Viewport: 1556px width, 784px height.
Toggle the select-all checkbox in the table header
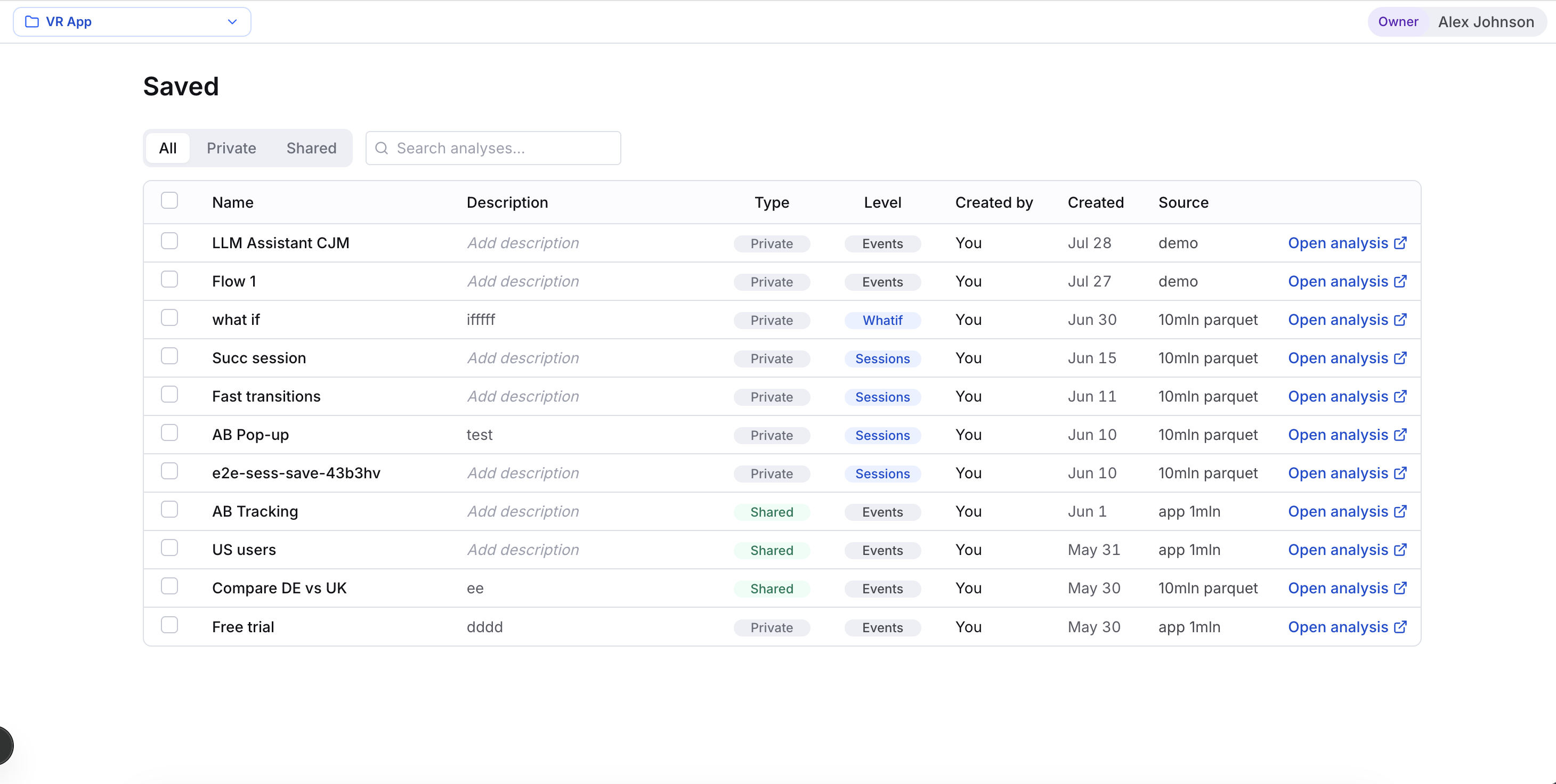(169, 200)
